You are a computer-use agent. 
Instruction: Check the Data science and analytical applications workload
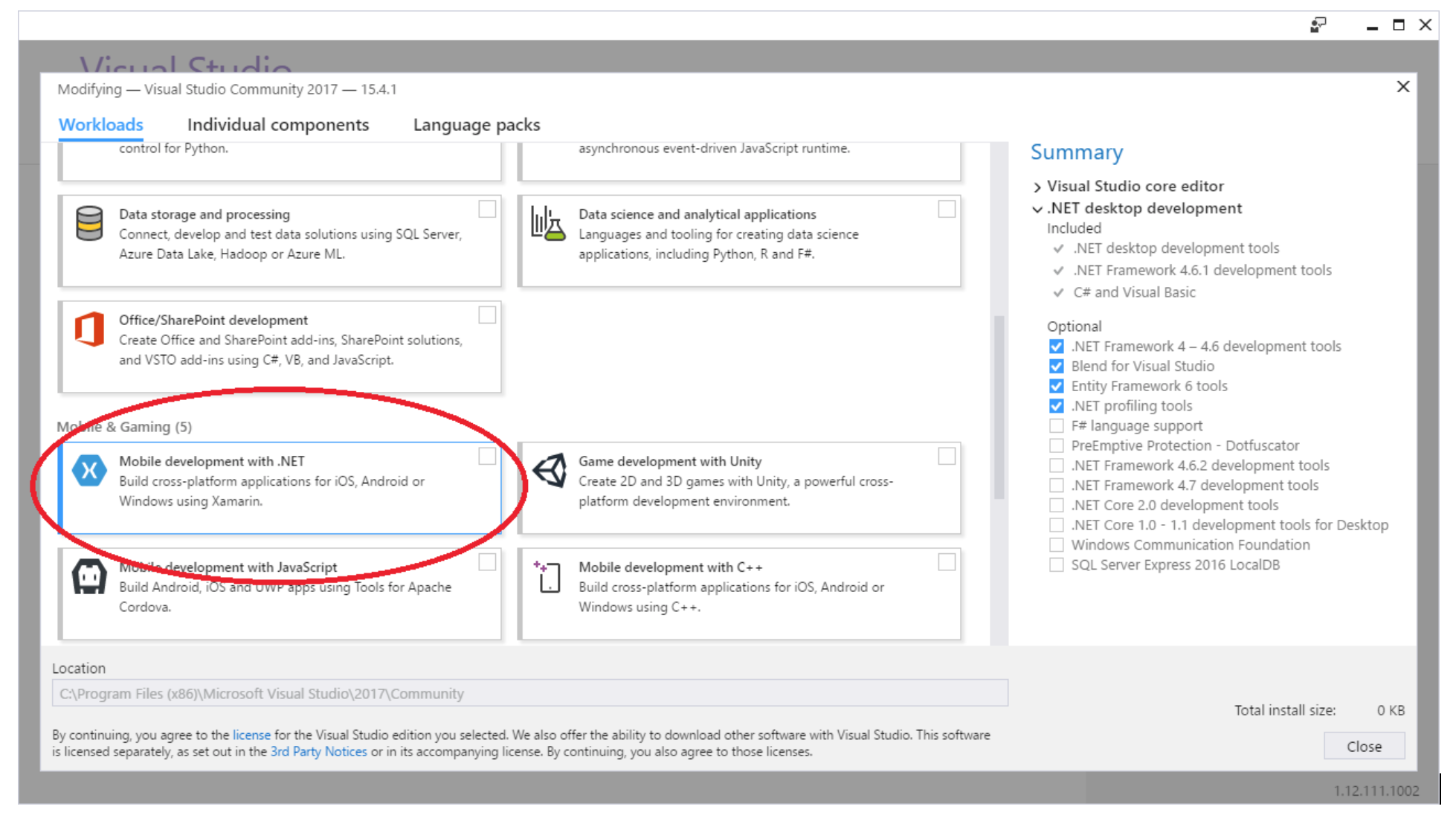click(947, 210)
